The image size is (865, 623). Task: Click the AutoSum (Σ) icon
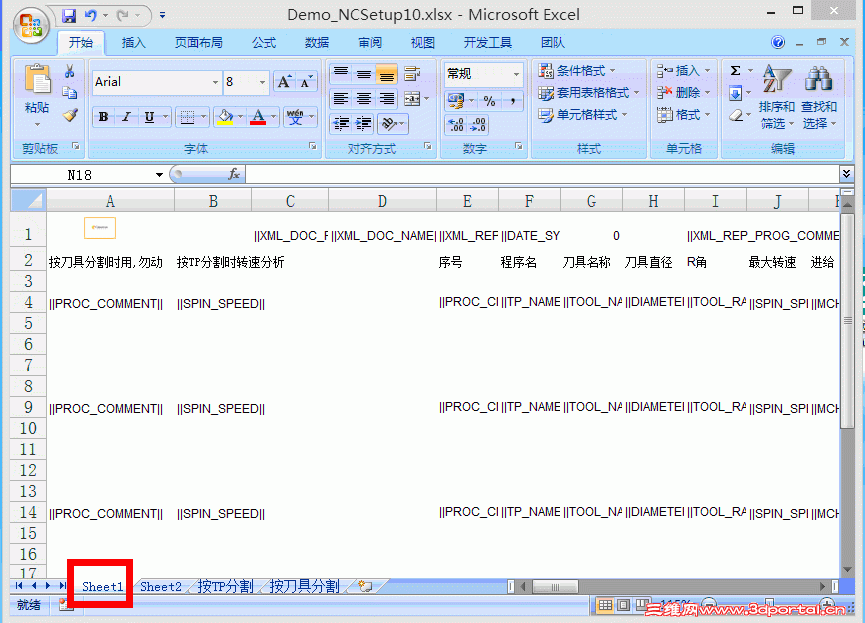pos(735,70)
